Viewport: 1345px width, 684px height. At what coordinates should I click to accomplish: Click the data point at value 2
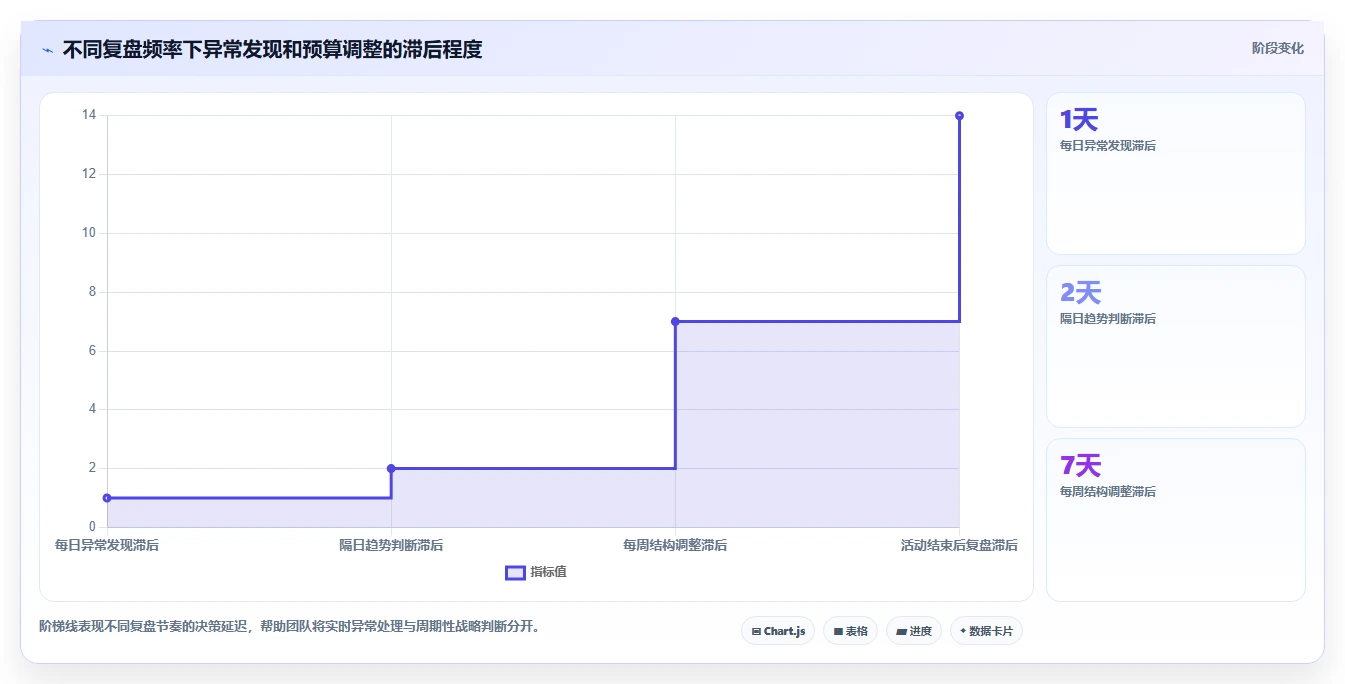(391, 468)
